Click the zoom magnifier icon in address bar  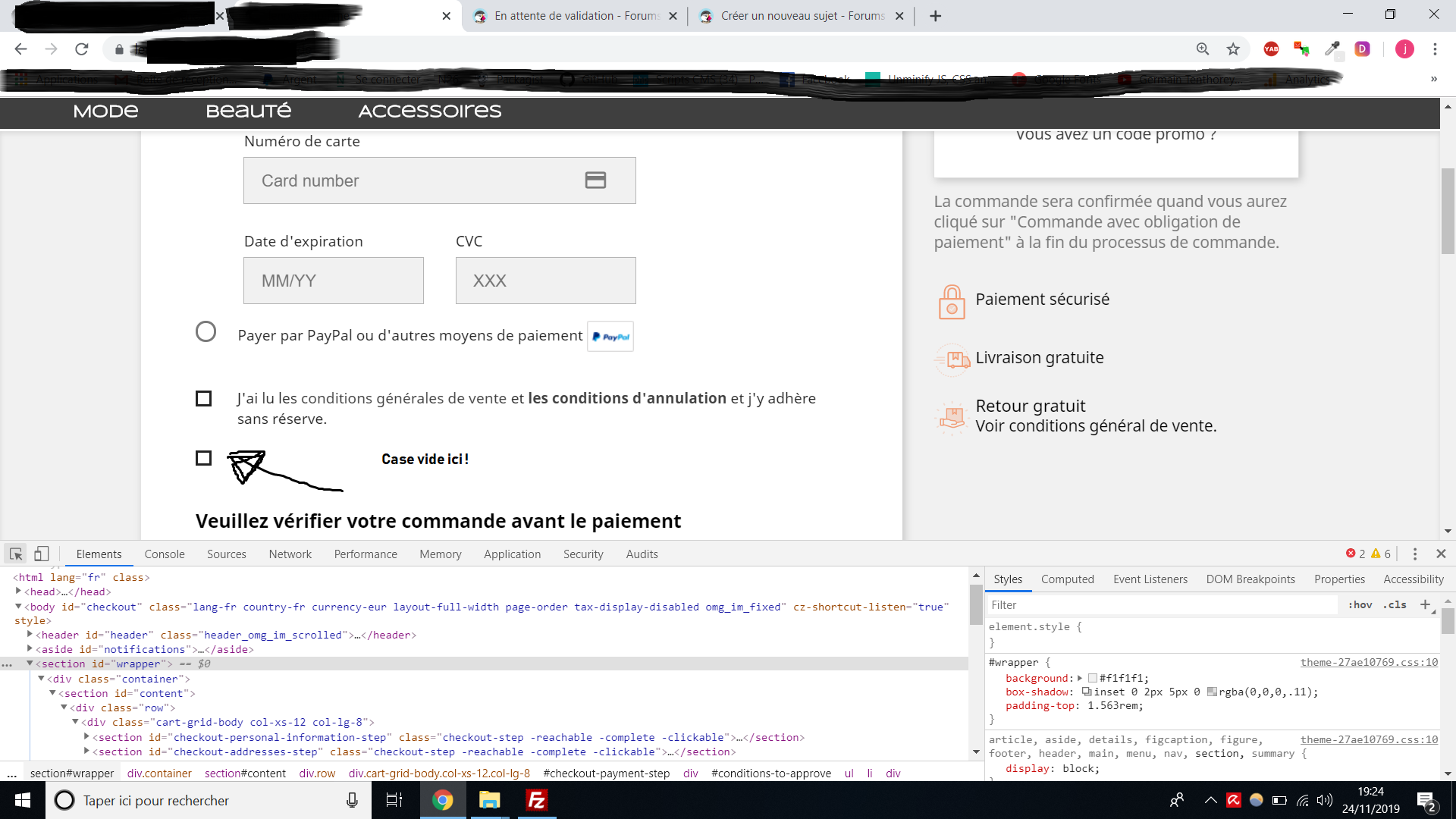(x=1203, y=49)
